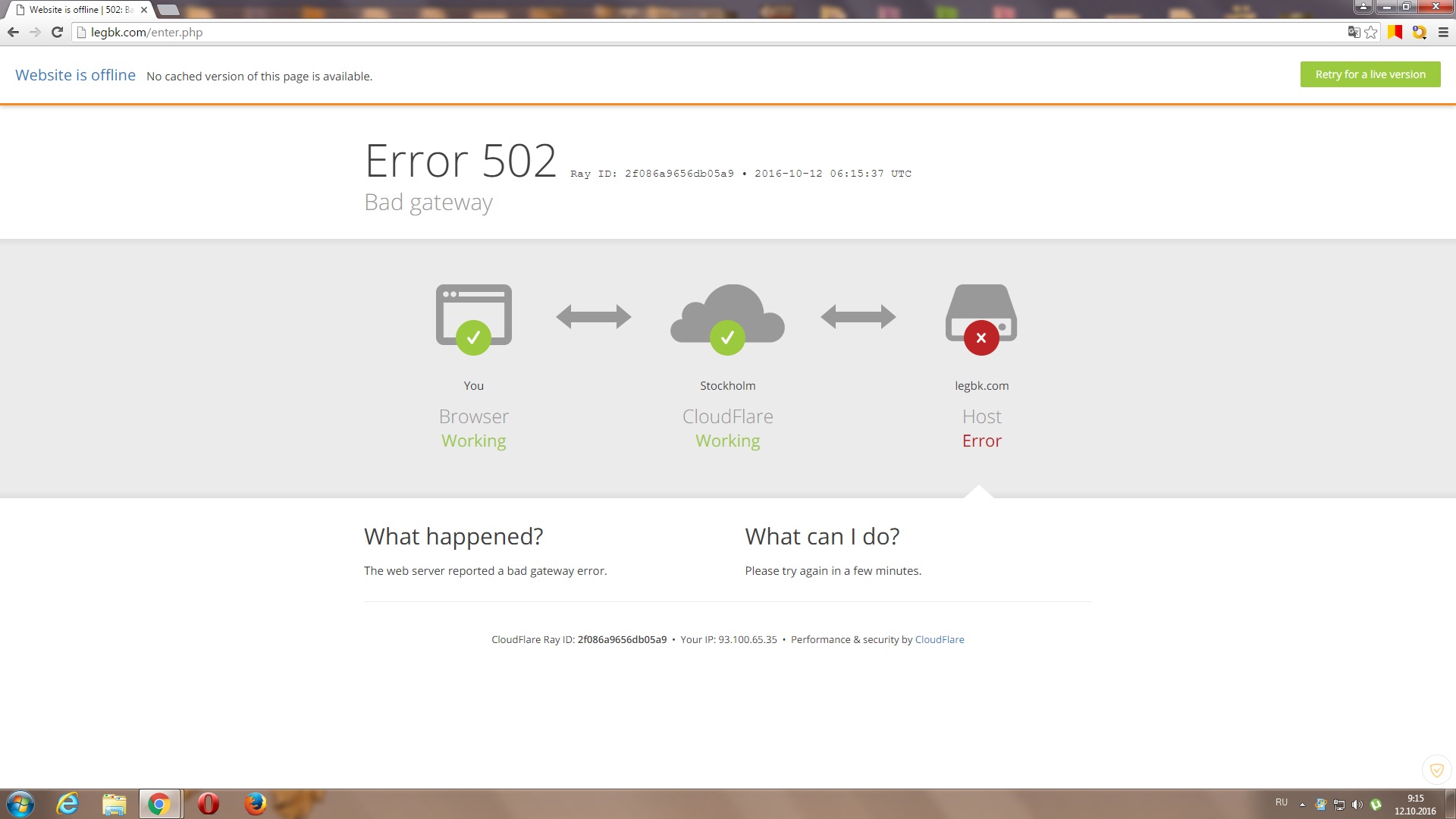Click the 'Website is offline' heading

point(75,75)
